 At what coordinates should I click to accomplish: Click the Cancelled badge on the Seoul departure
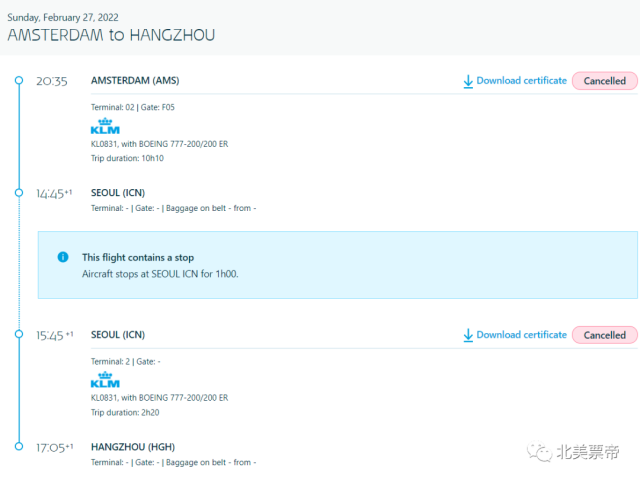[x=604, y=335]
